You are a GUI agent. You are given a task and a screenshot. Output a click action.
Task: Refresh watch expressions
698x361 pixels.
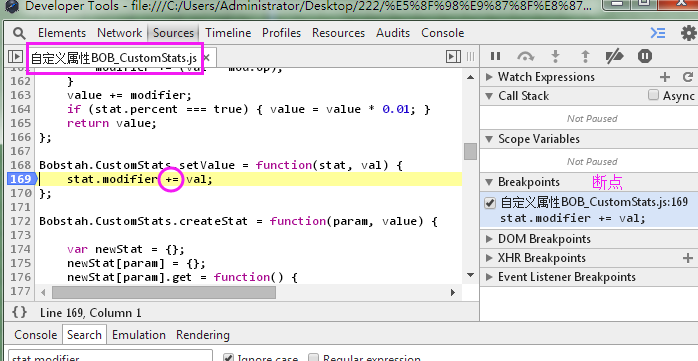click(688, 77)
